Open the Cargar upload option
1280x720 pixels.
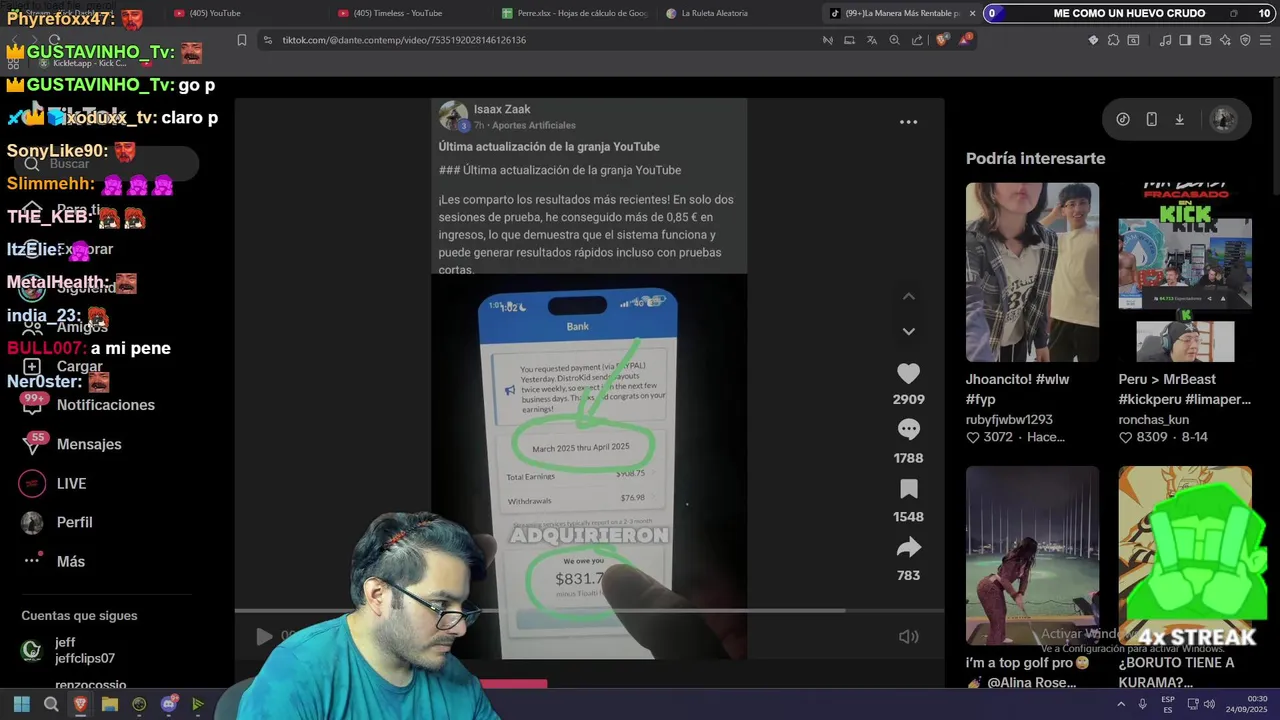[x=64, y=366]
